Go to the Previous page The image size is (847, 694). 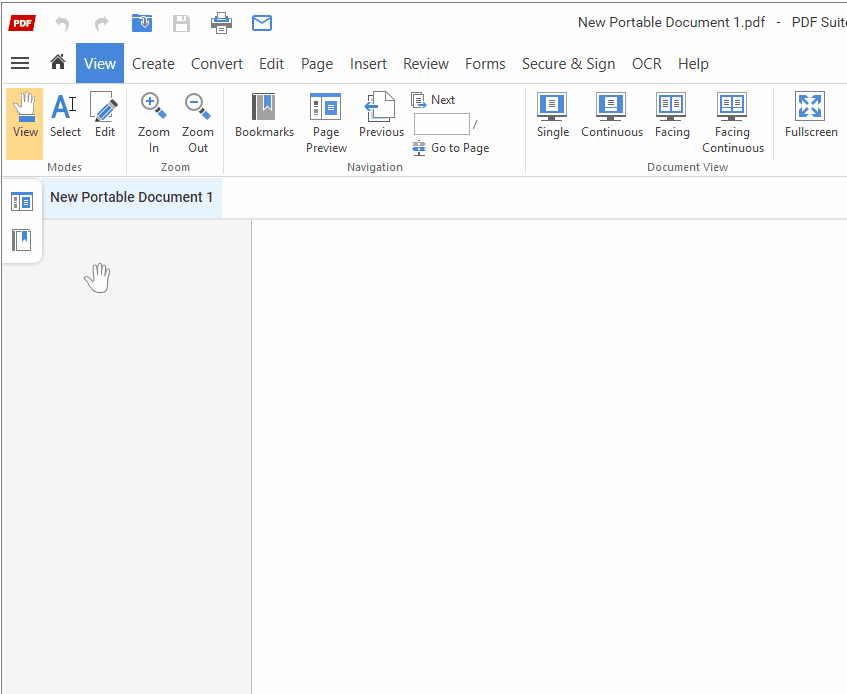click(x=381, y=116)
